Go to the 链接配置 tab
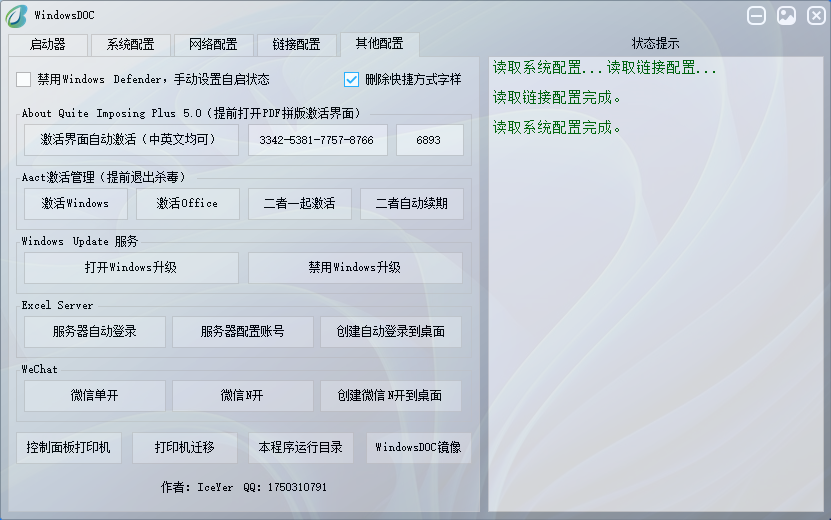The height and width of the screenshot is (520, 831). click(296, 45)
